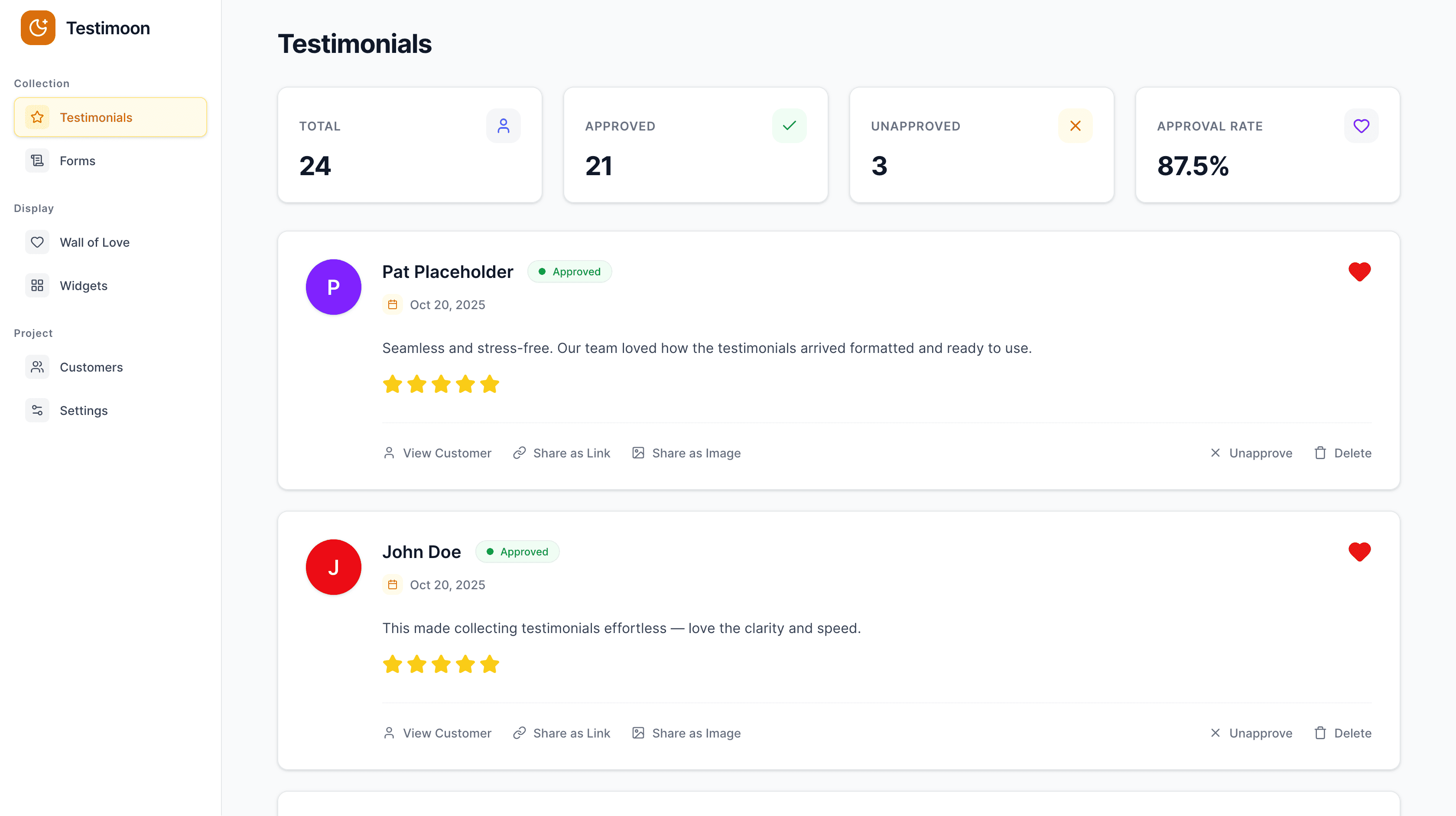The image size is (1456, 816).
Task: Click the green checkmark on the Approved card
Action: (790, 126)
